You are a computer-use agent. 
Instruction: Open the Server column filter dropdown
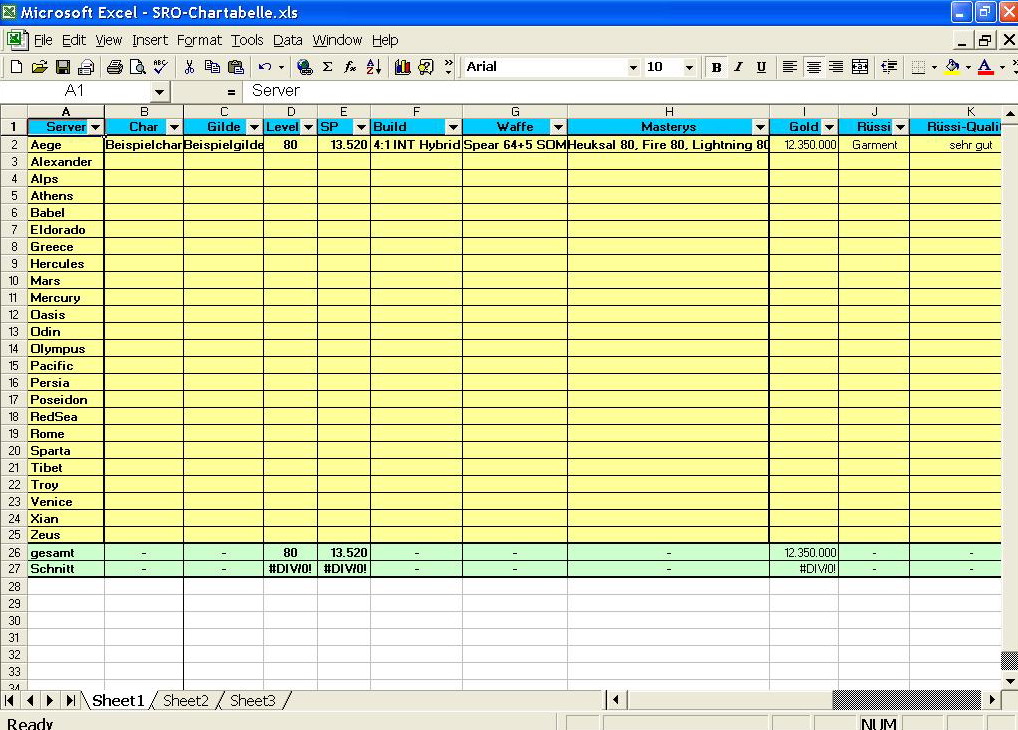pyautogui.click(x=96, y=127)
